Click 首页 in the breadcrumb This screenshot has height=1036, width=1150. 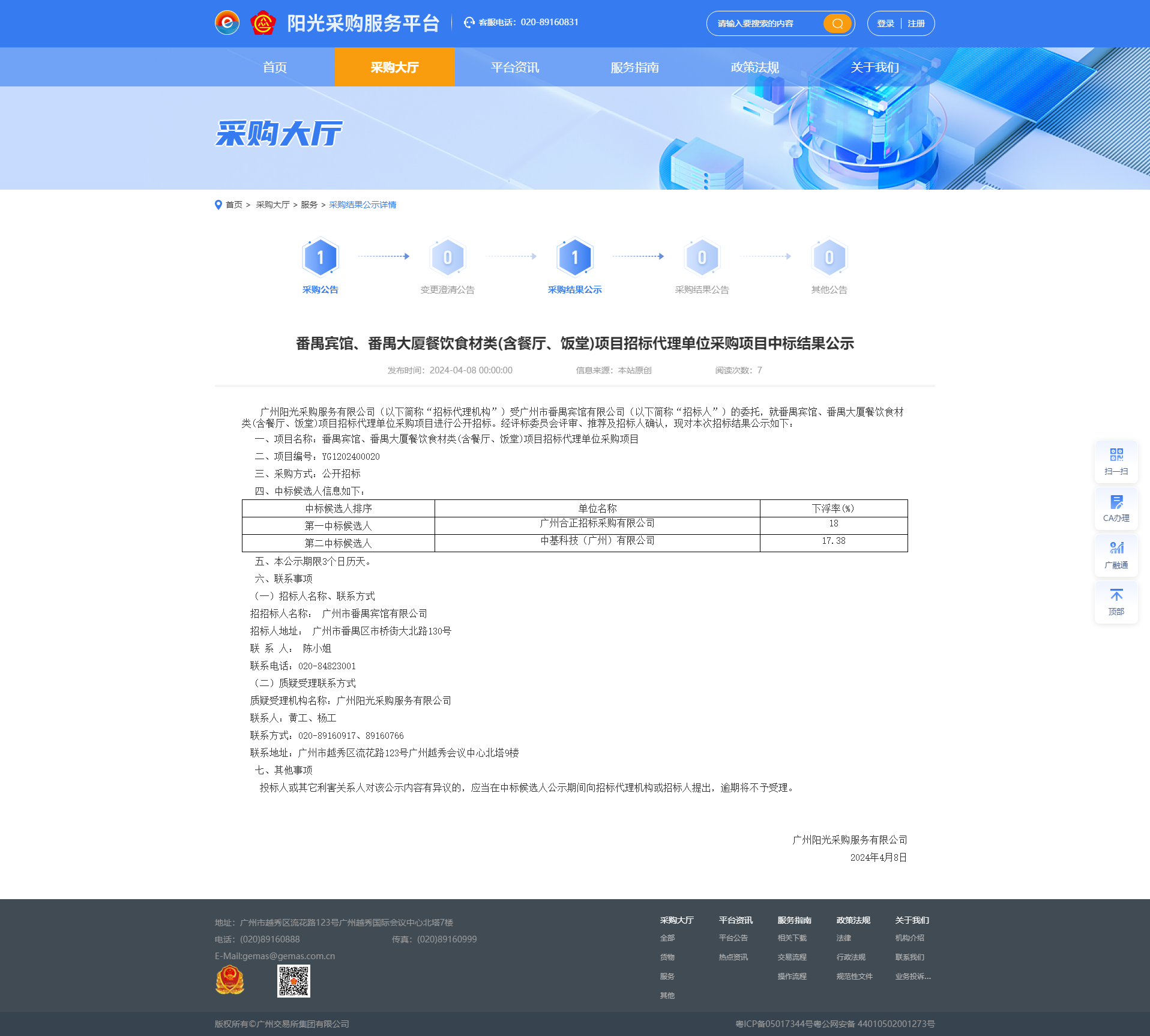[x=234, y=205]
